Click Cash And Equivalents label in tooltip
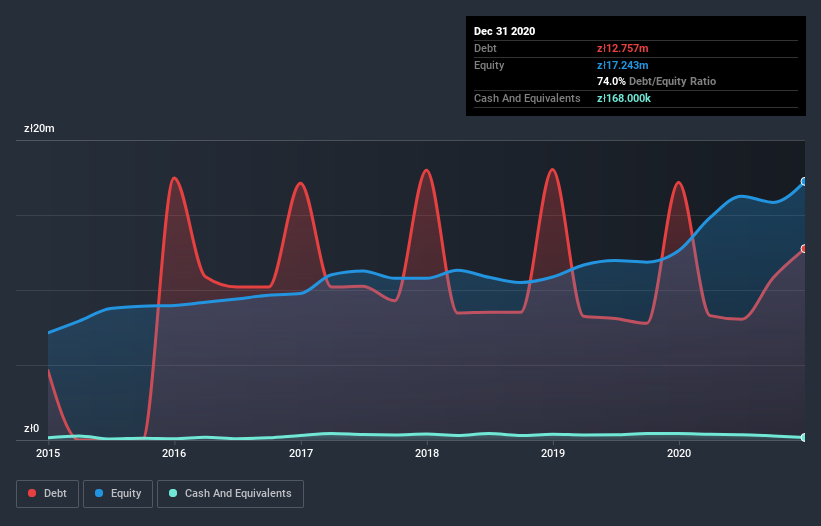Viewport: 821px width, 526px height. click(527, 98)
